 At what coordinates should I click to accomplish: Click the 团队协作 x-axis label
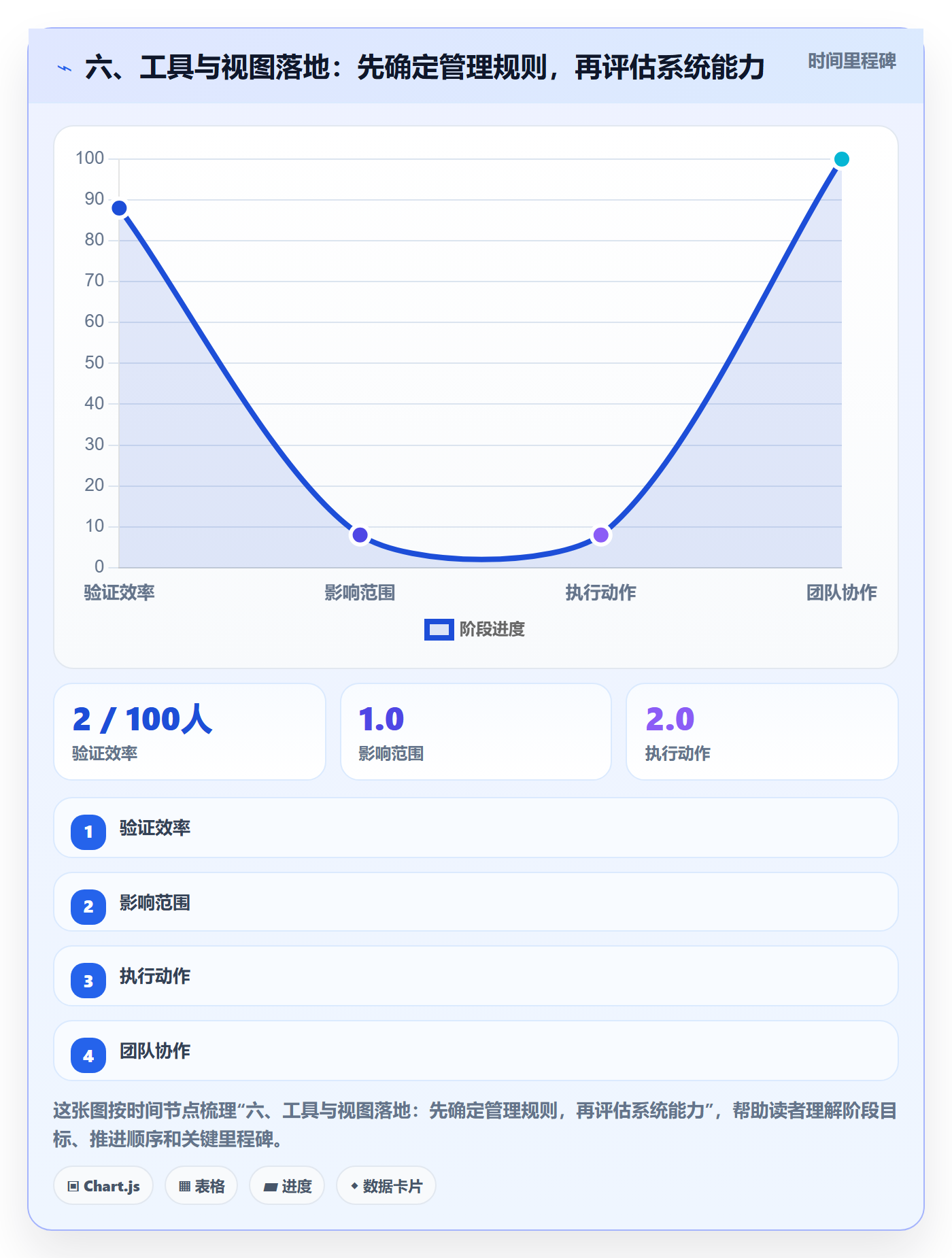841,592
